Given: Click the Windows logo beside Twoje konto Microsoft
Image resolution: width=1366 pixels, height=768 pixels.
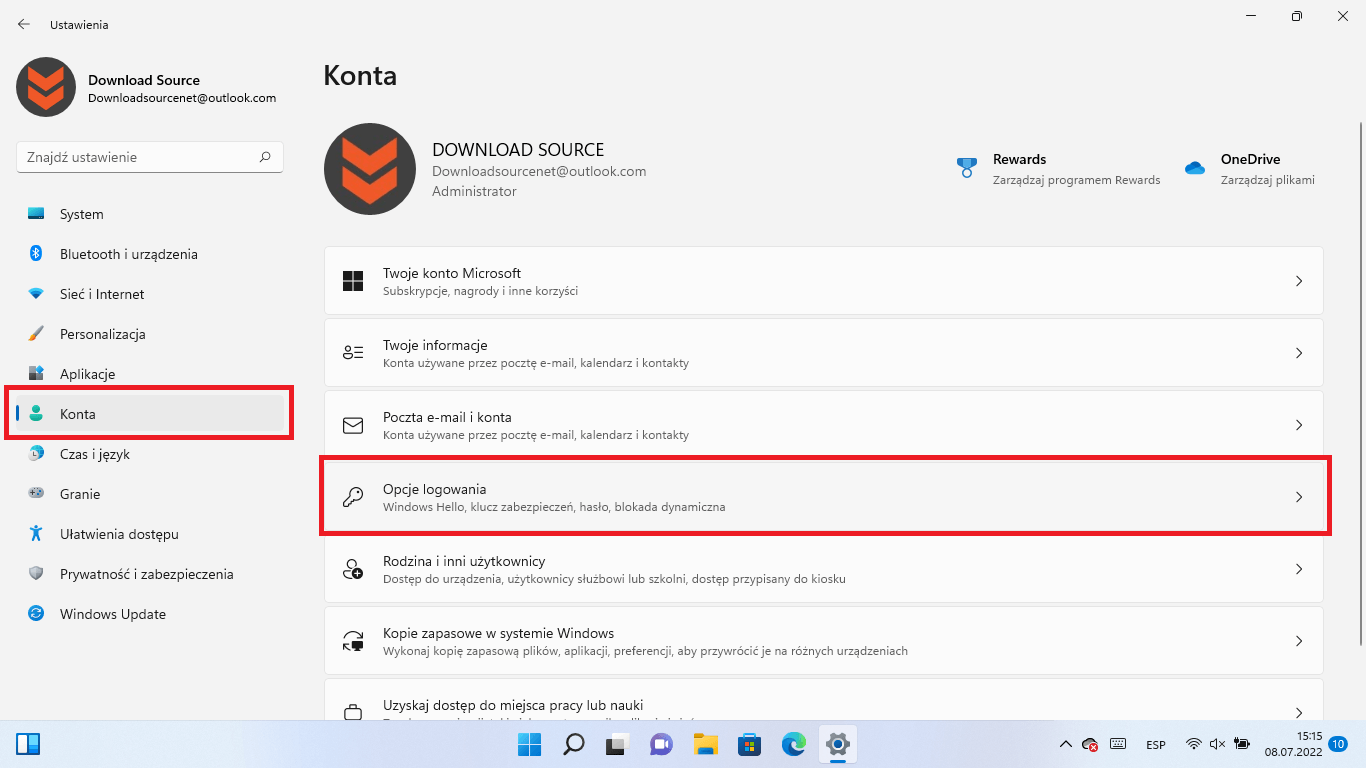Looking at the screenshot, I should (x=353, y=281).
